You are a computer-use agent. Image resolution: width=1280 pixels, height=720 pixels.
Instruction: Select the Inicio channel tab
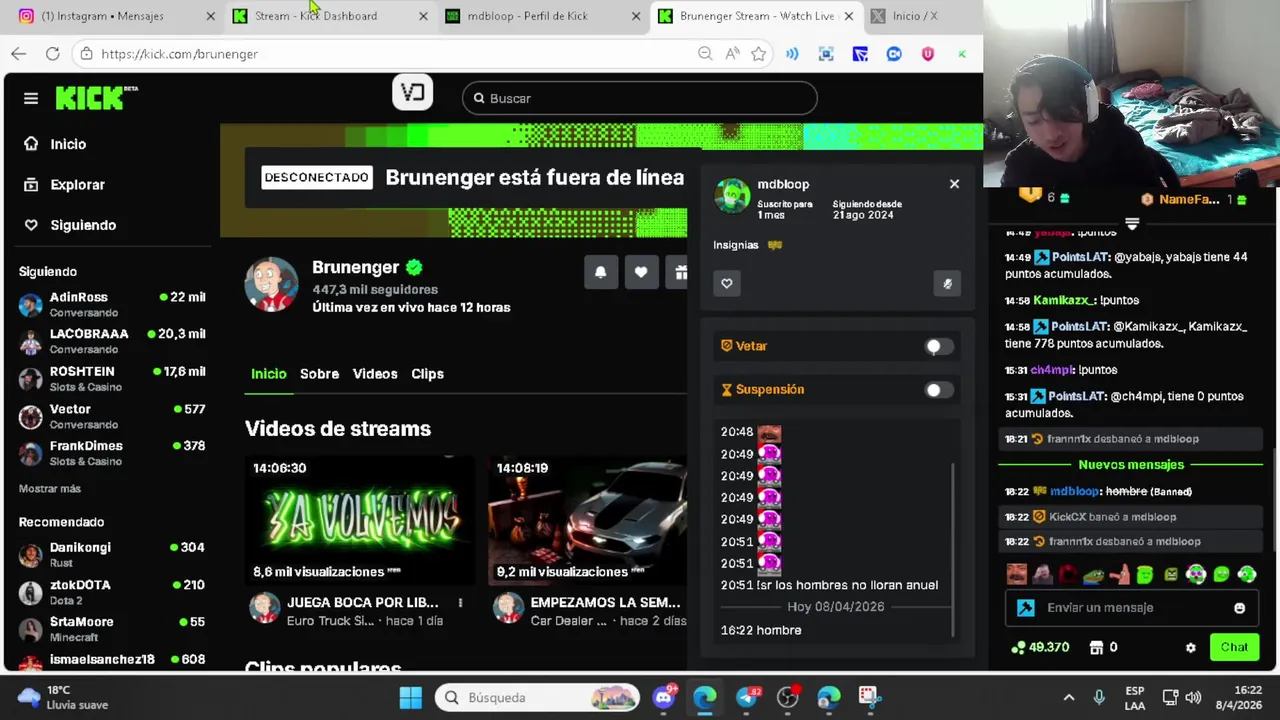pyautogui.click(x=268, y=374)
